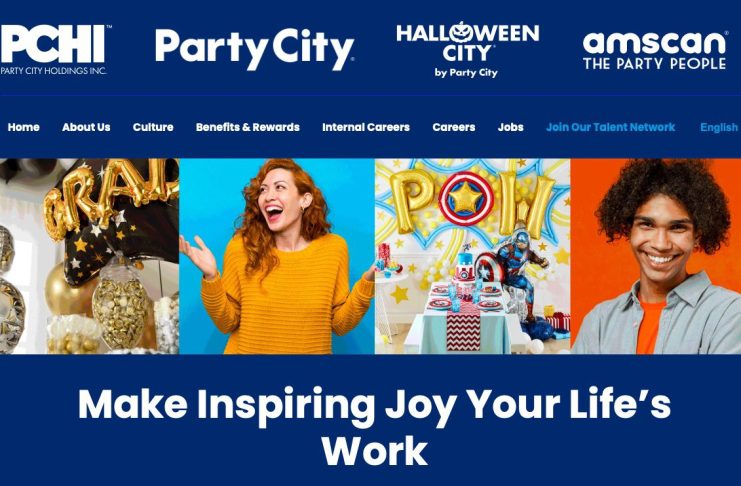Image resolution: width=741 pixels, height=486 pixels.
Task: Go to the Jobs page
Action: [510, 127]
